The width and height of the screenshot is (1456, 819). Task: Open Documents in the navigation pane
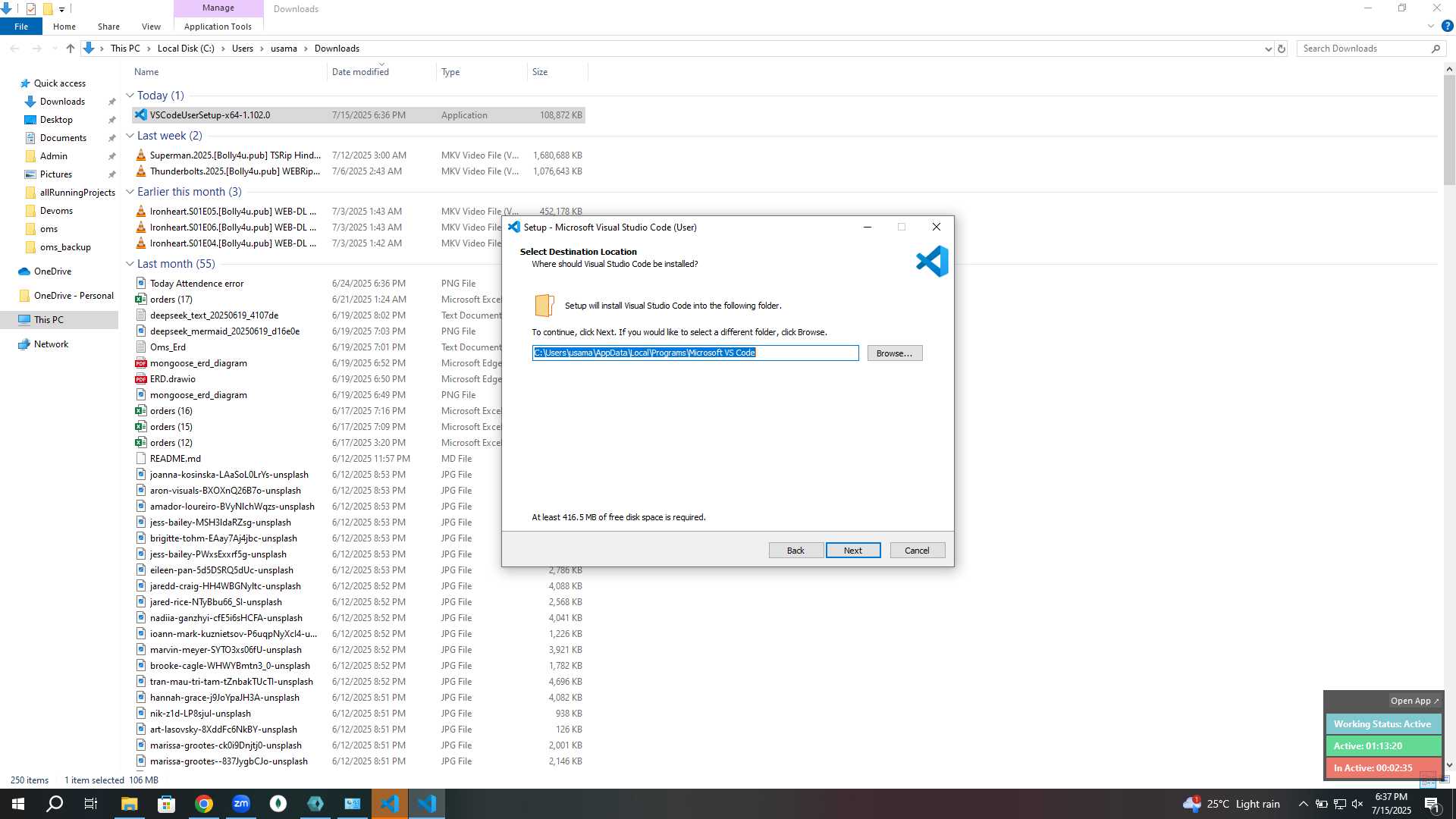tap(63, 138)
